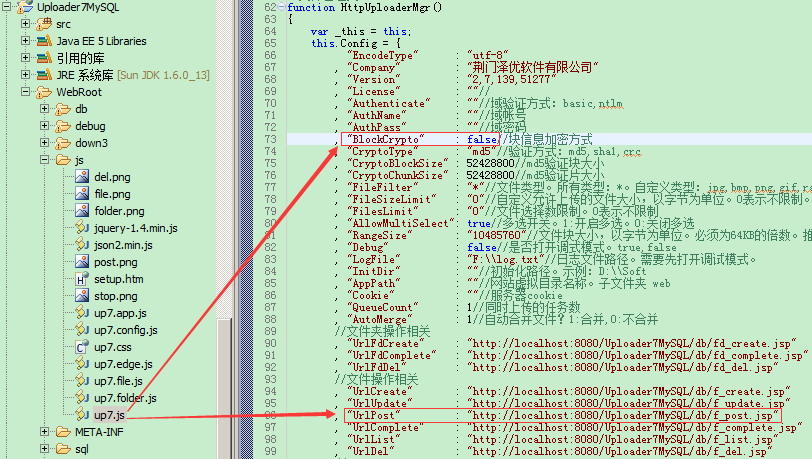
Task: Select the up7.js file icon
Action: point(82,414)
